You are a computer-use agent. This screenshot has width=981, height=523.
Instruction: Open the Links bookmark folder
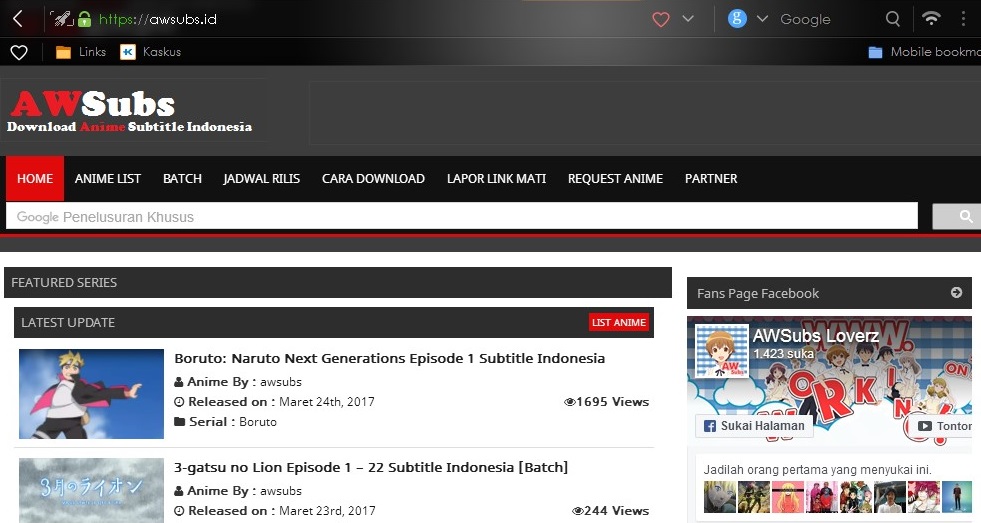pyautogui.click(x=81, y=52)
